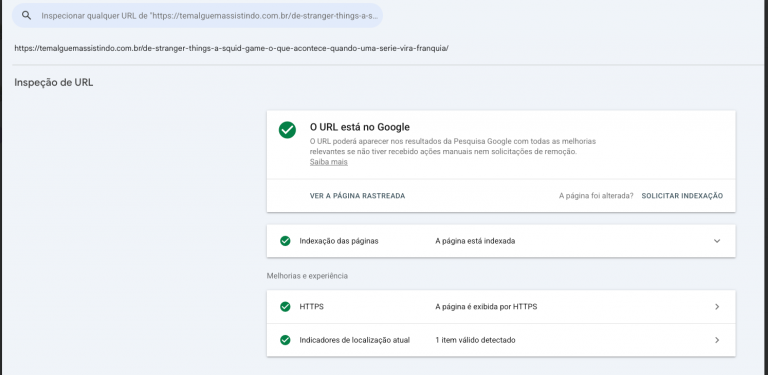Image resolution: width=768 pixels, height=375 pixels.
Task: Click the 'Indicadores de localização atual' label
Action: [x=355, y=340]
